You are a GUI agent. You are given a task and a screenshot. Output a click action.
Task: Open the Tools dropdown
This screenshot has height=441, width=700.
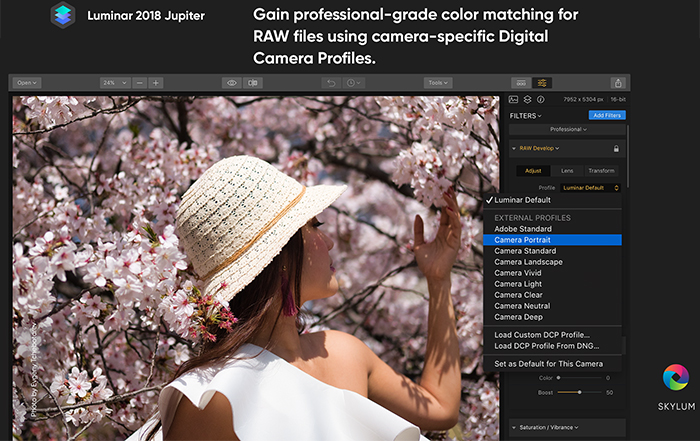438,83
